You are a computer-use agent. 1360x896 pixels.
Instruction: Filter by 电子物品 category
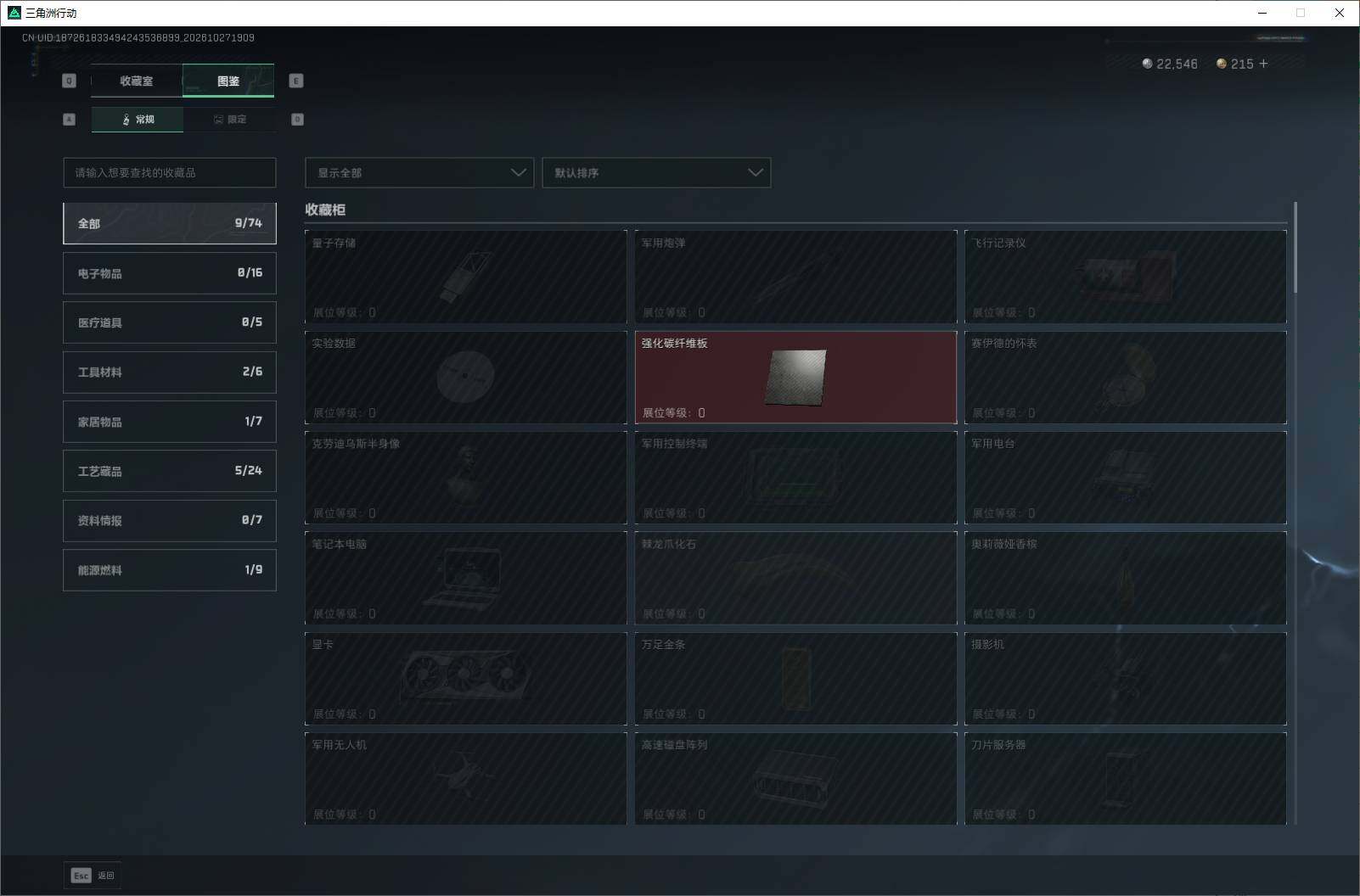[x=170, y=273]
